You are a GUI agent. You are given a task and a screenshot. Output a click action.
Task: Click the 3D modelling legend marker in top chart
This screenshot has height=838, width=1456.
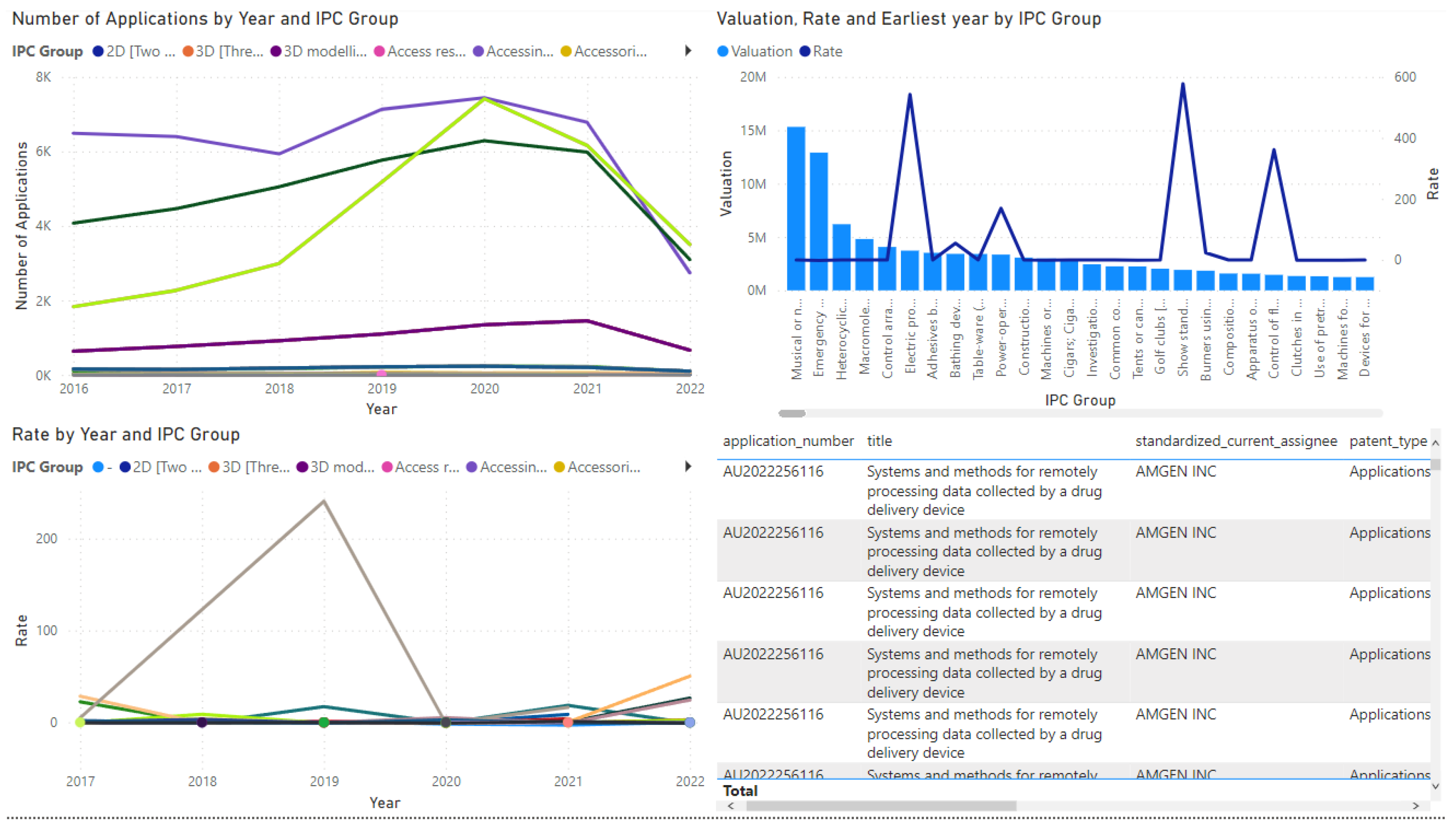click(275, 51)
